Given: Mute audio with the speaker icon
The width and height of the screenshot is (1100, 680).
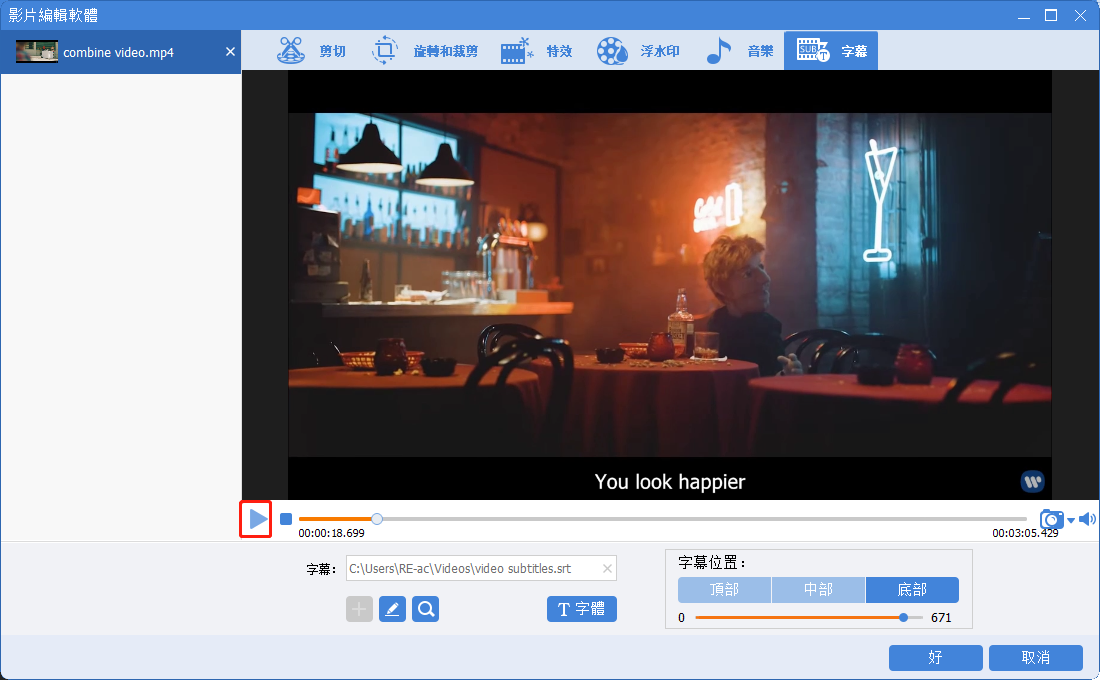Looking at the screenshot, I should (x=1087, y=519).
